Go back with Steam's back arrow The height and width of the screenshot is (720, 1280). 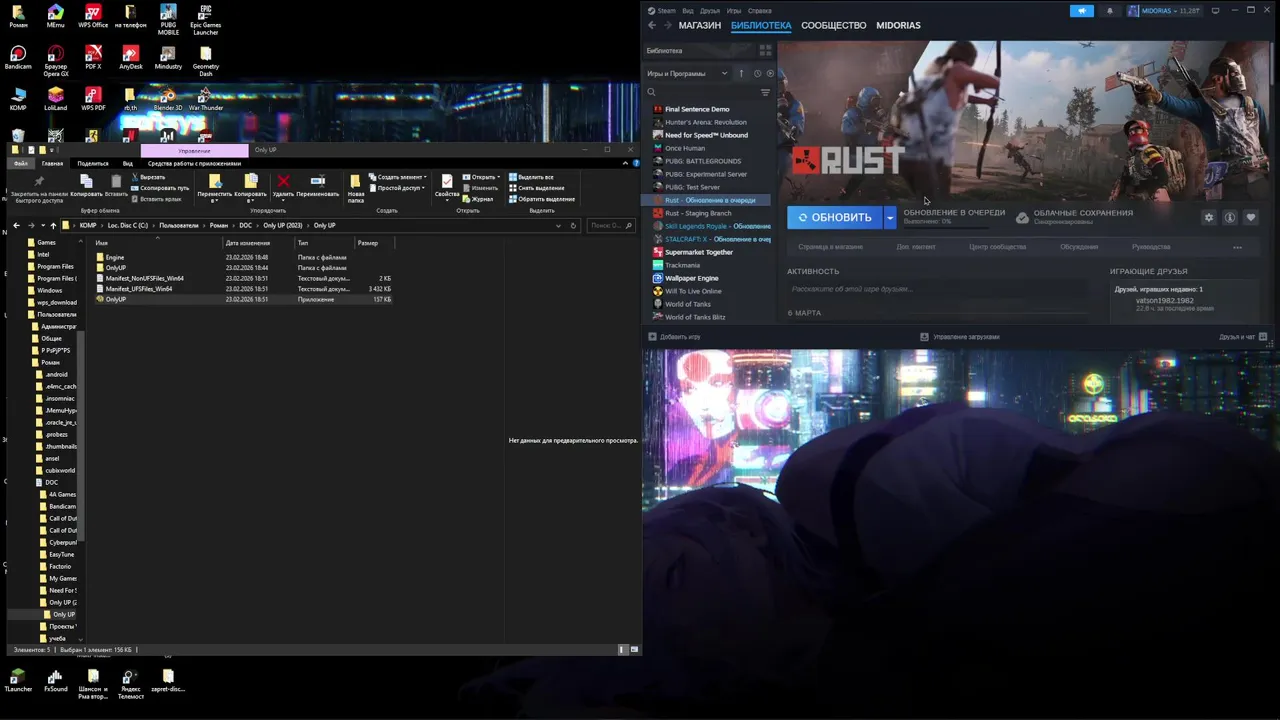click(652, 25)
